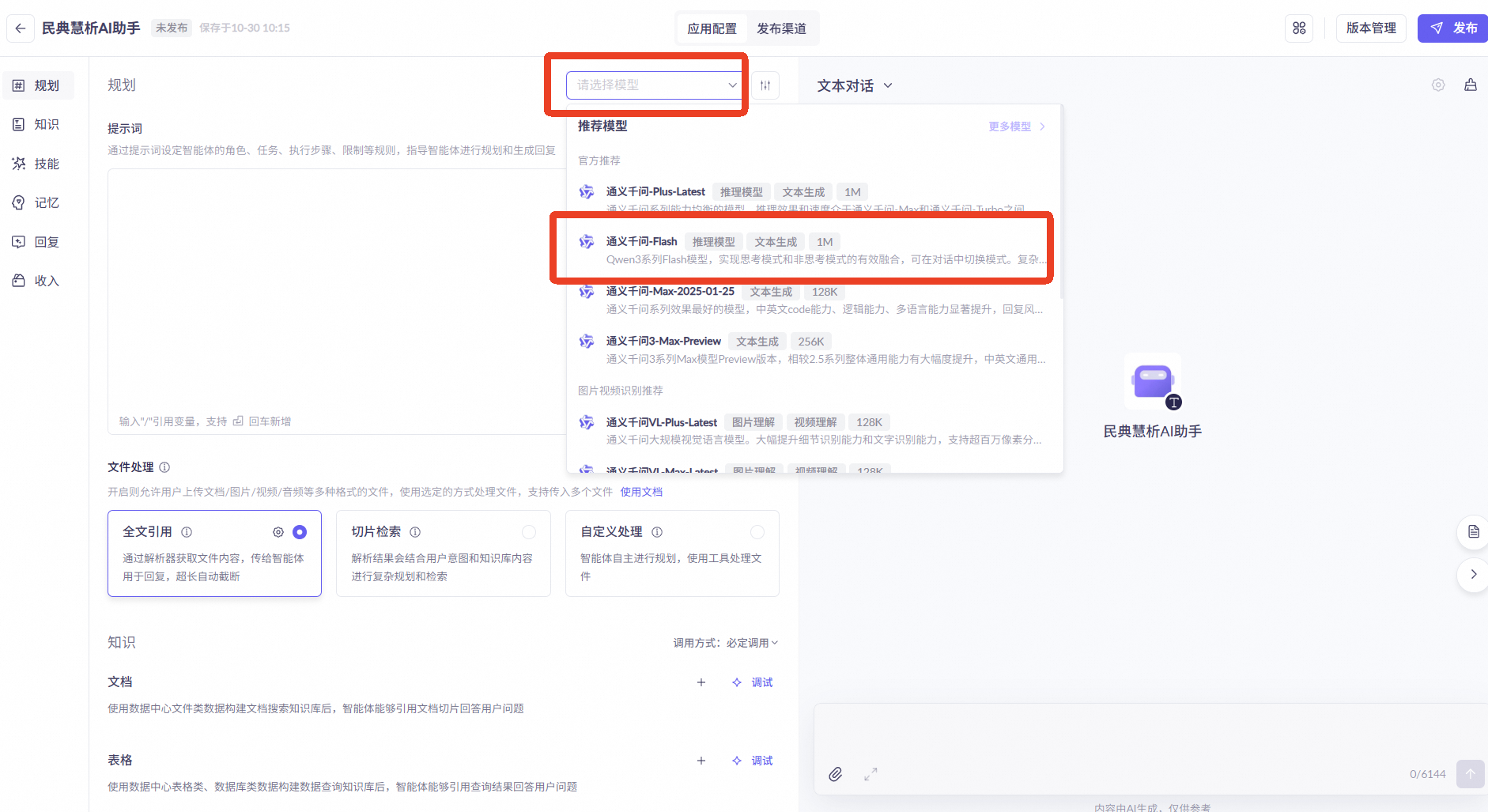Select the 全文引用 radio button

pos(300,532)
